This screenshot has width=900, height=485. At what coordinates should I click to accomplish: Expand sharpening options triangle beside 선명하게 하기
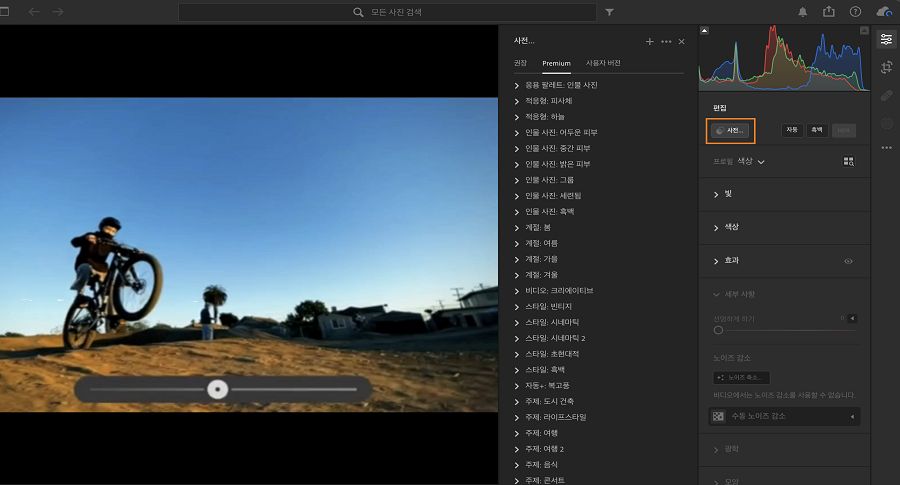tap(852, 318)
